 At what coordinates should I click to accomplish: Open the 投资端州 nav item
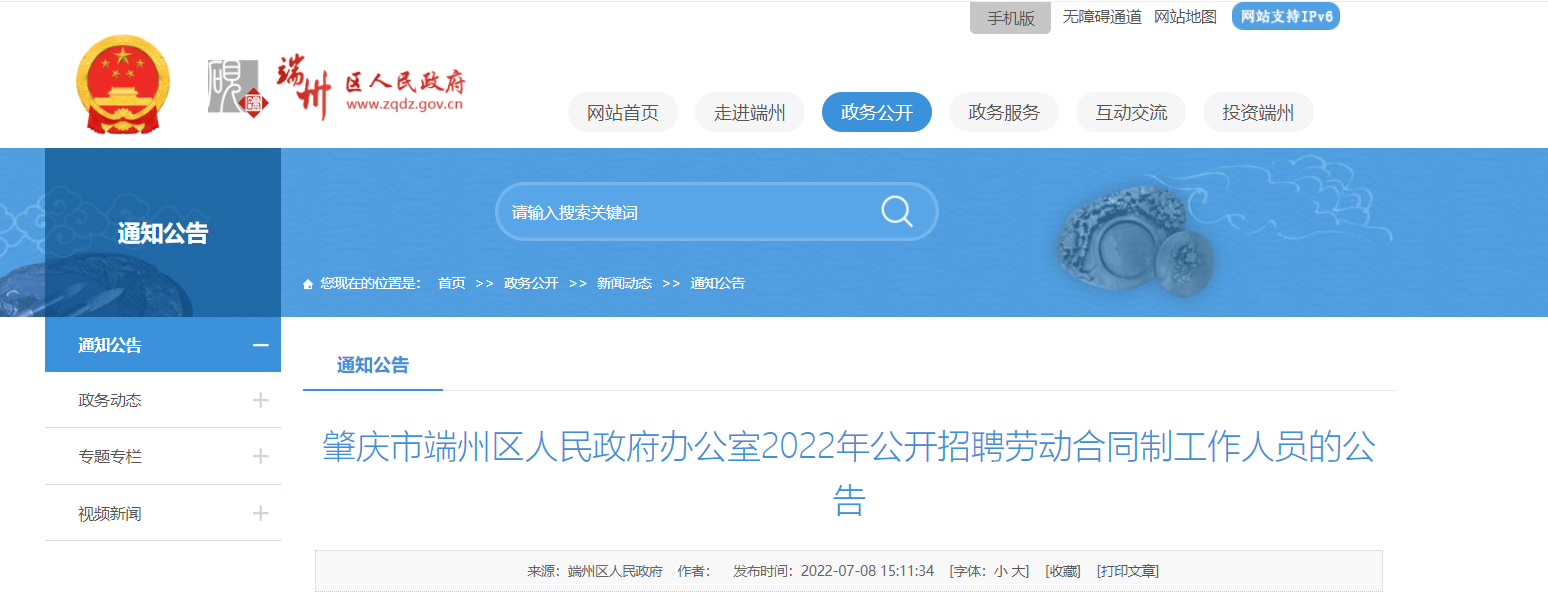(x=1258, y=112)
